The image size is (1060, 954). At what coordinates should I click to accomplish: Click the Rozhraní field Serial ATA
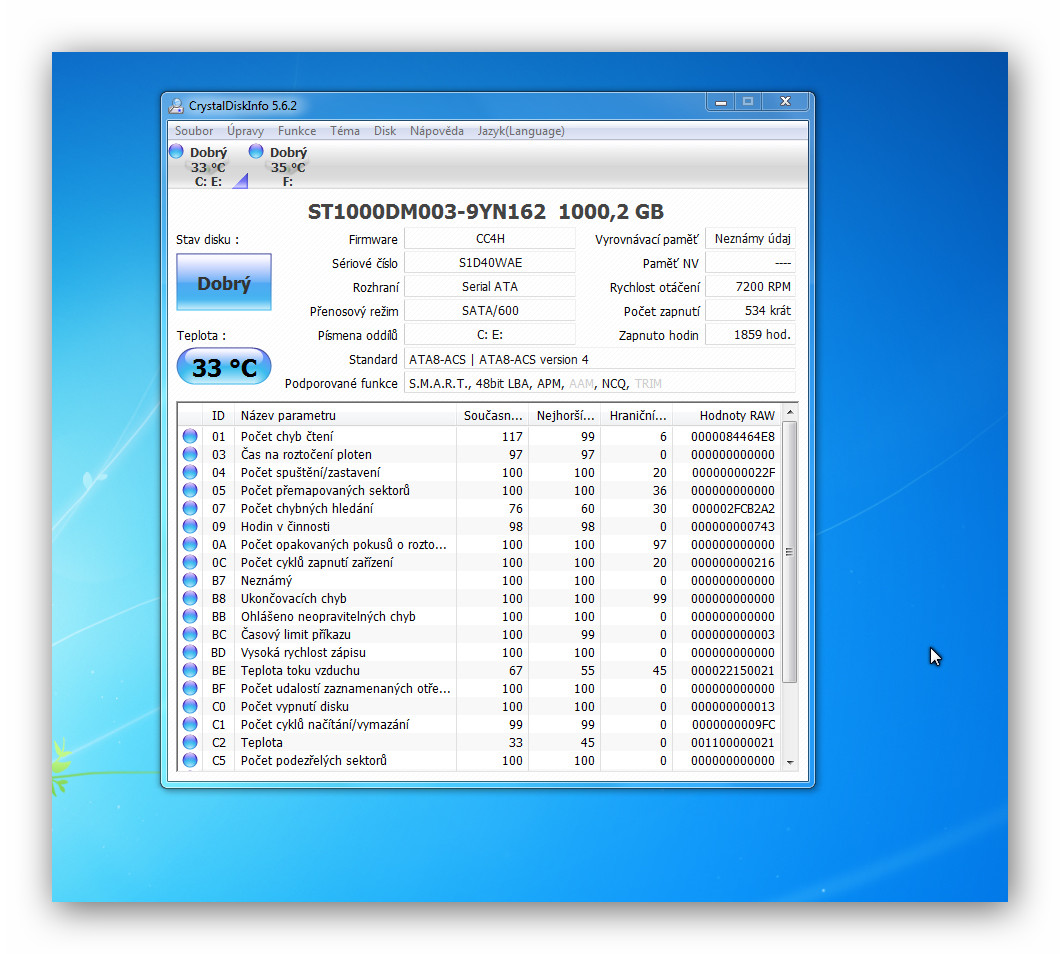coord(490,287)
